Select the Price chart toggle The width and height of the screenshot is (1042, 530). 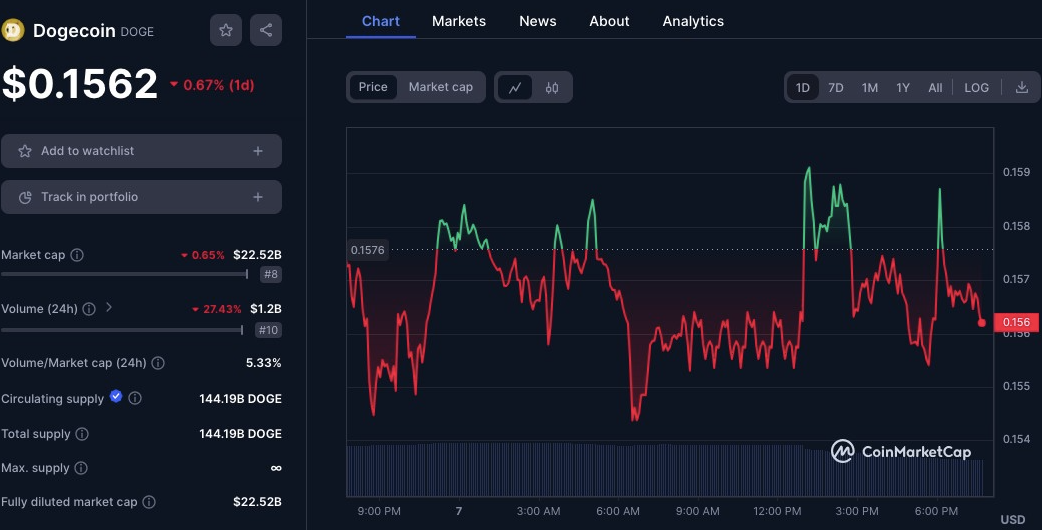pyautogui.click(x=373, y=87)
